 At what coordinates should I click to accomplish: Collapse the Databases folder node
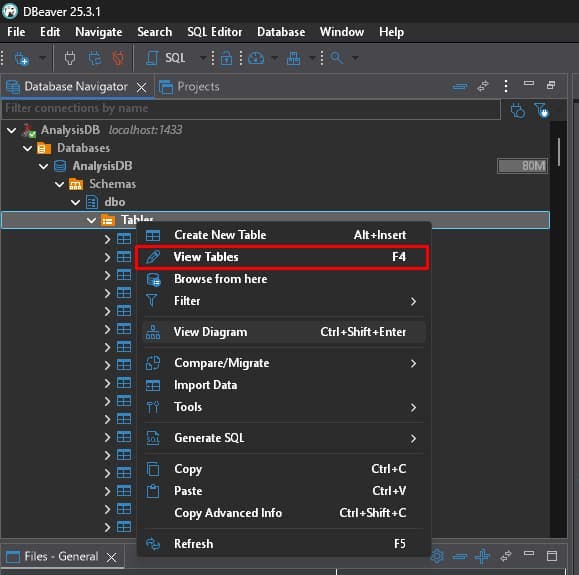27,148
